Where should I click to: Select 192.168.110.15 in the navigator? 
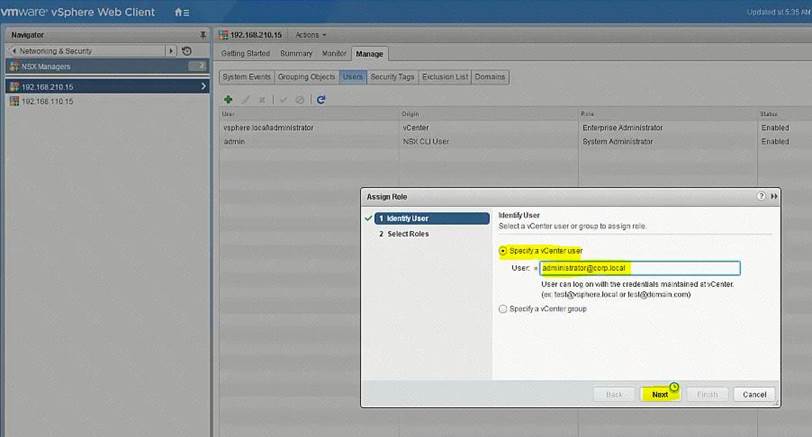pyautogui.click(x=50, y=101)
